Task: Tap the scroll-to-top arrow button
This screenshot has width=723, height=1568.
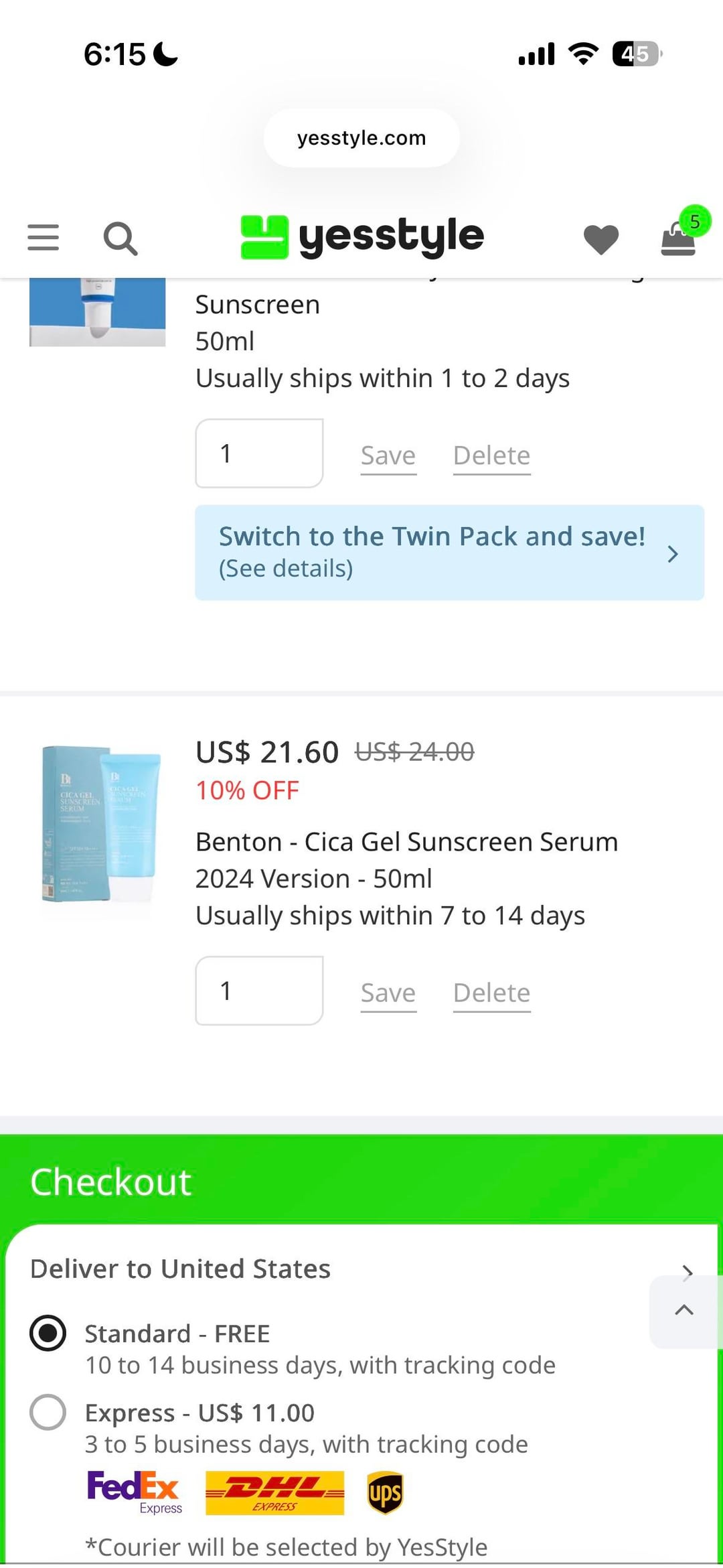Action: pyautogui.click(x=684, y=1311)
